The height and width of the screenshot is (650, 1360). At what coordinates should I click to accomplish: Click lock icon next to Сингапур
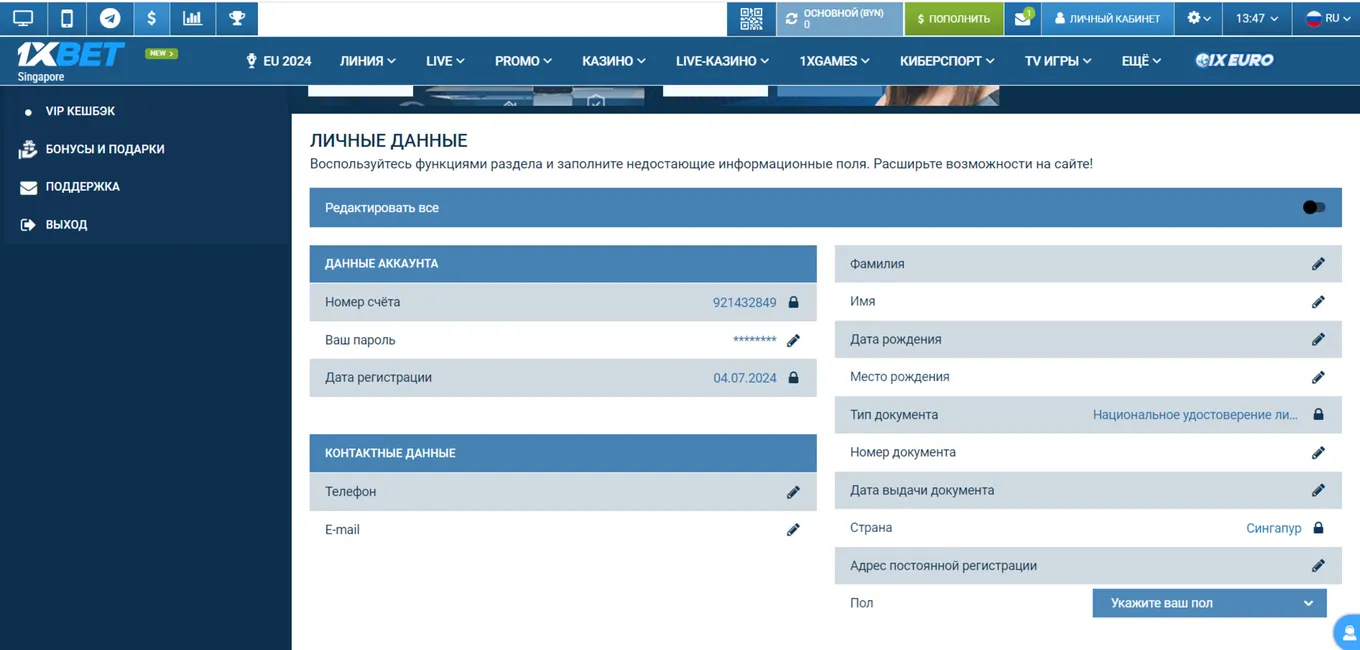pyautogui.click(x=1318, y=527)
